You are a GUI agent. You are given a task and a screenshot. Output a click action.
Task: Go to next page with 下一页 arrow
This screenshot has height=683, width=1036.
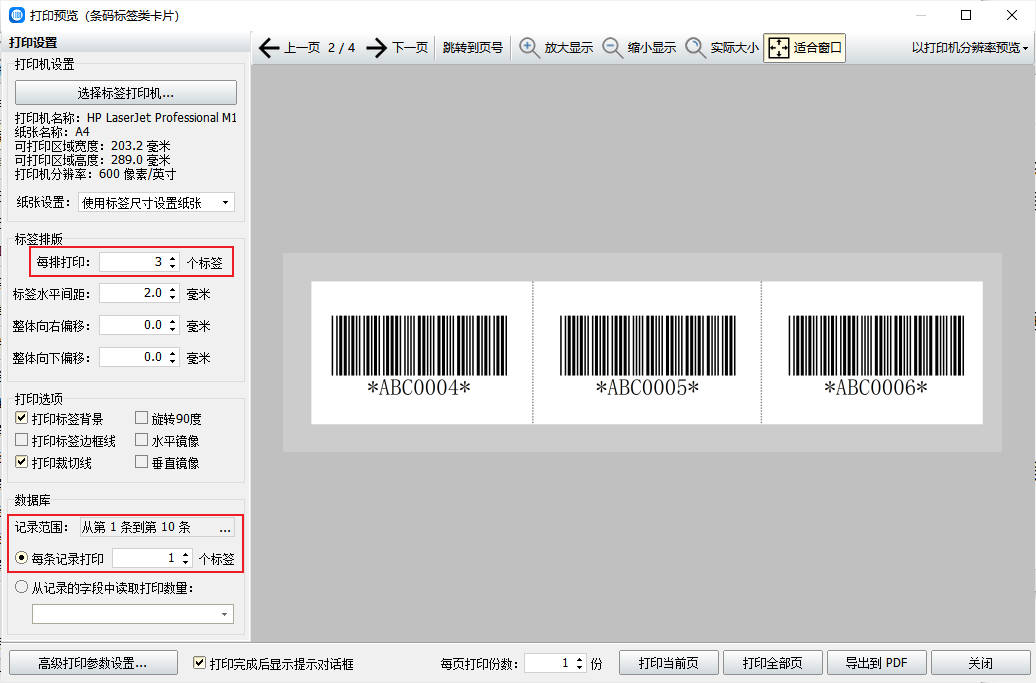click(x=397, y=48)
